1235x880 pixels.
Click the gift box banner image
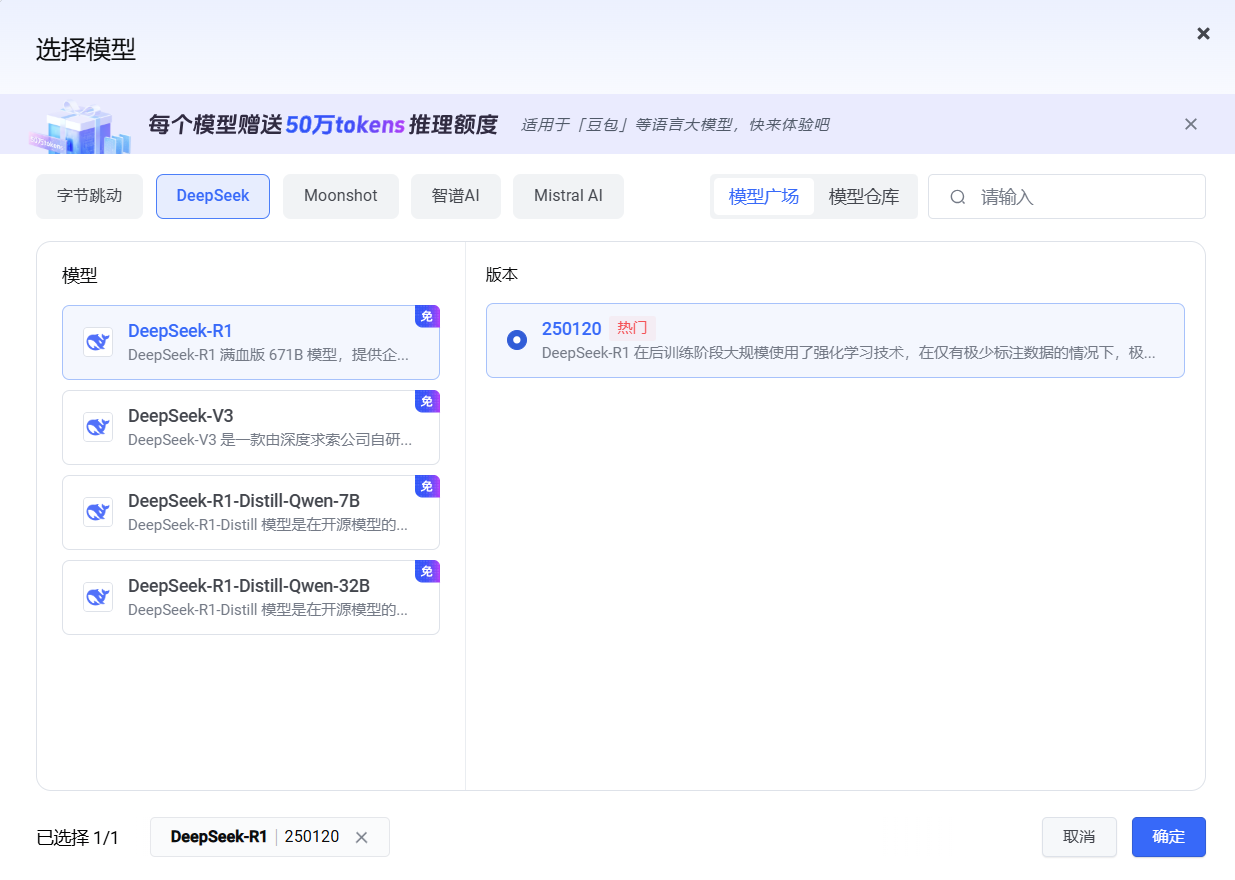point(80,126)
